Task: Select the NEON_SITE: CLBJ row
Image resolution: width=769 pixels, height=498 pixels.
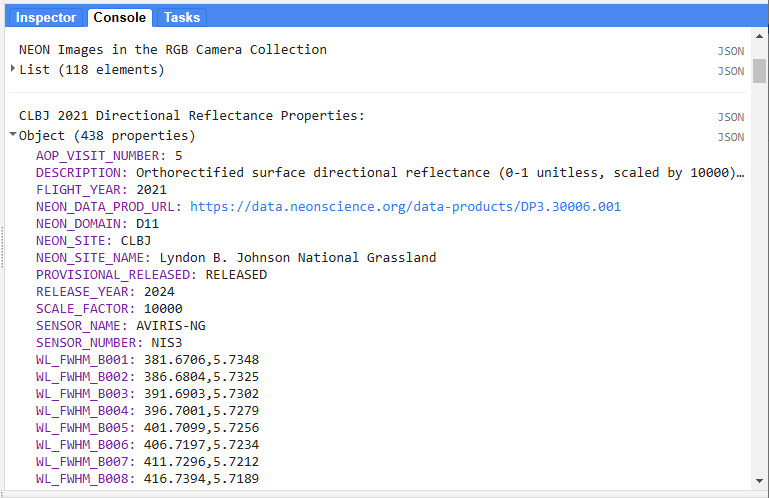Action: click(93, 240)
